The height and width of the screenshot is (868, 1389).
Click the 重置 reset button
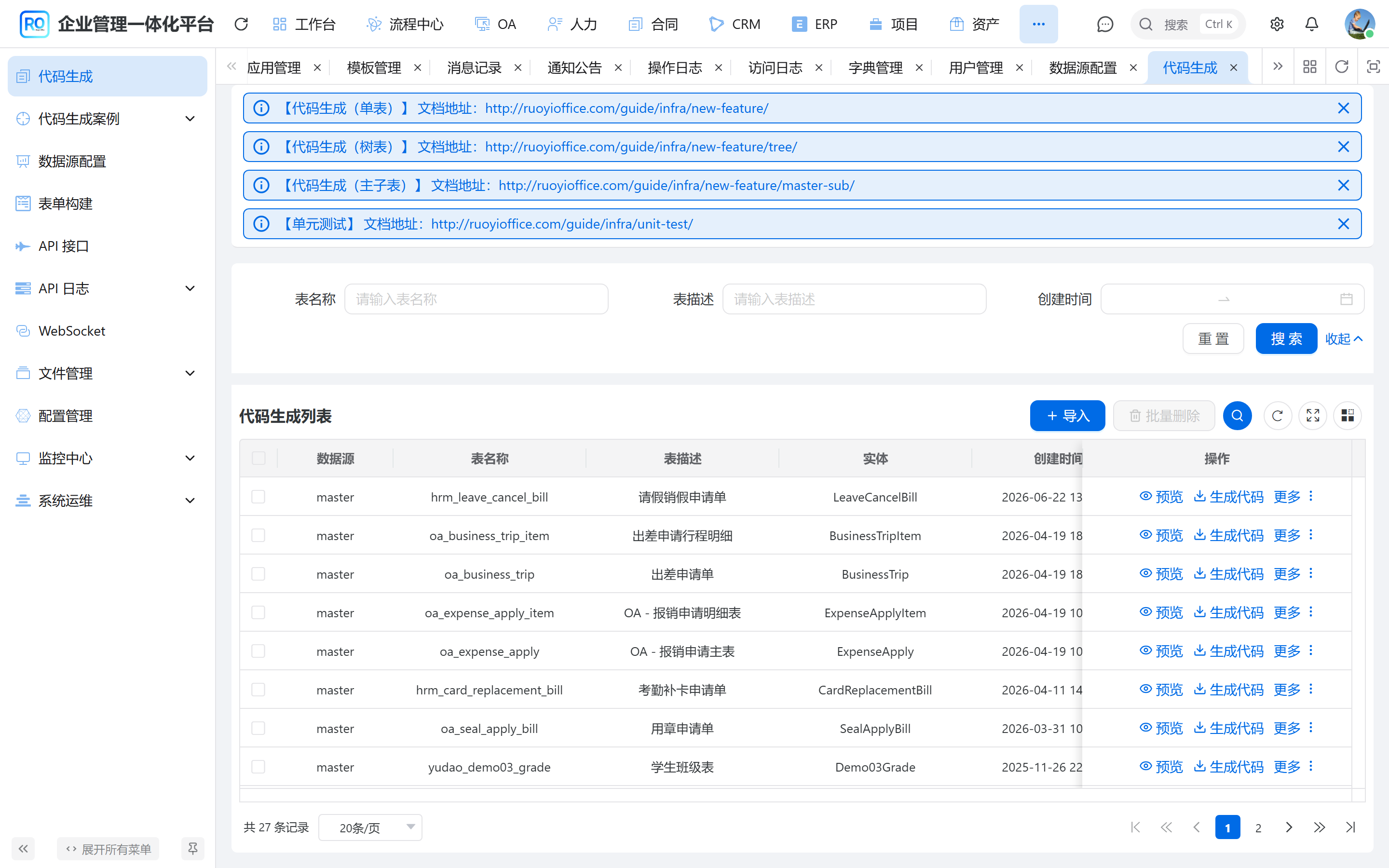tap(1213, 339)
